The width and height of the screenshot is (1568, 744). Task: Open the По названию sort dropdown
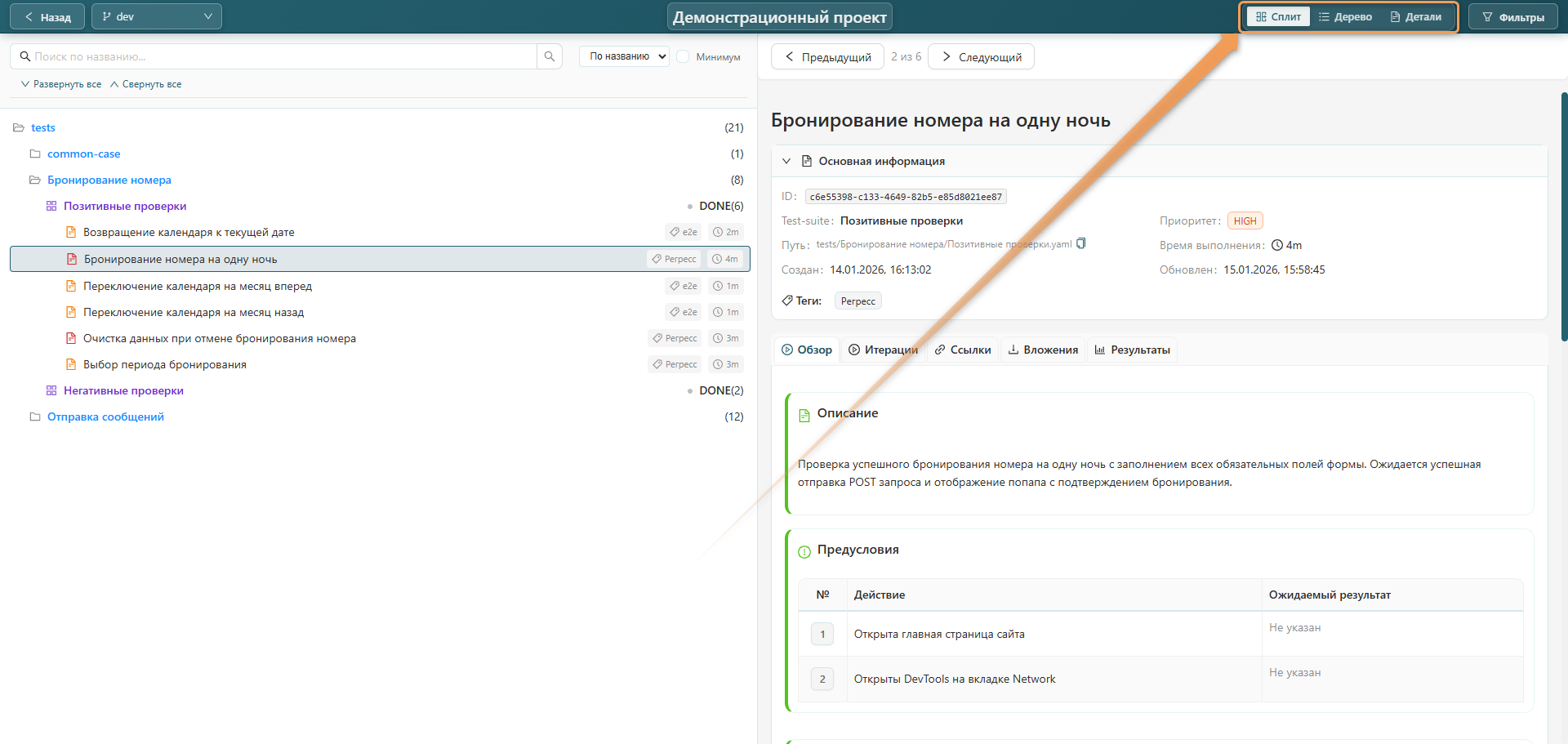coord(624,57)
